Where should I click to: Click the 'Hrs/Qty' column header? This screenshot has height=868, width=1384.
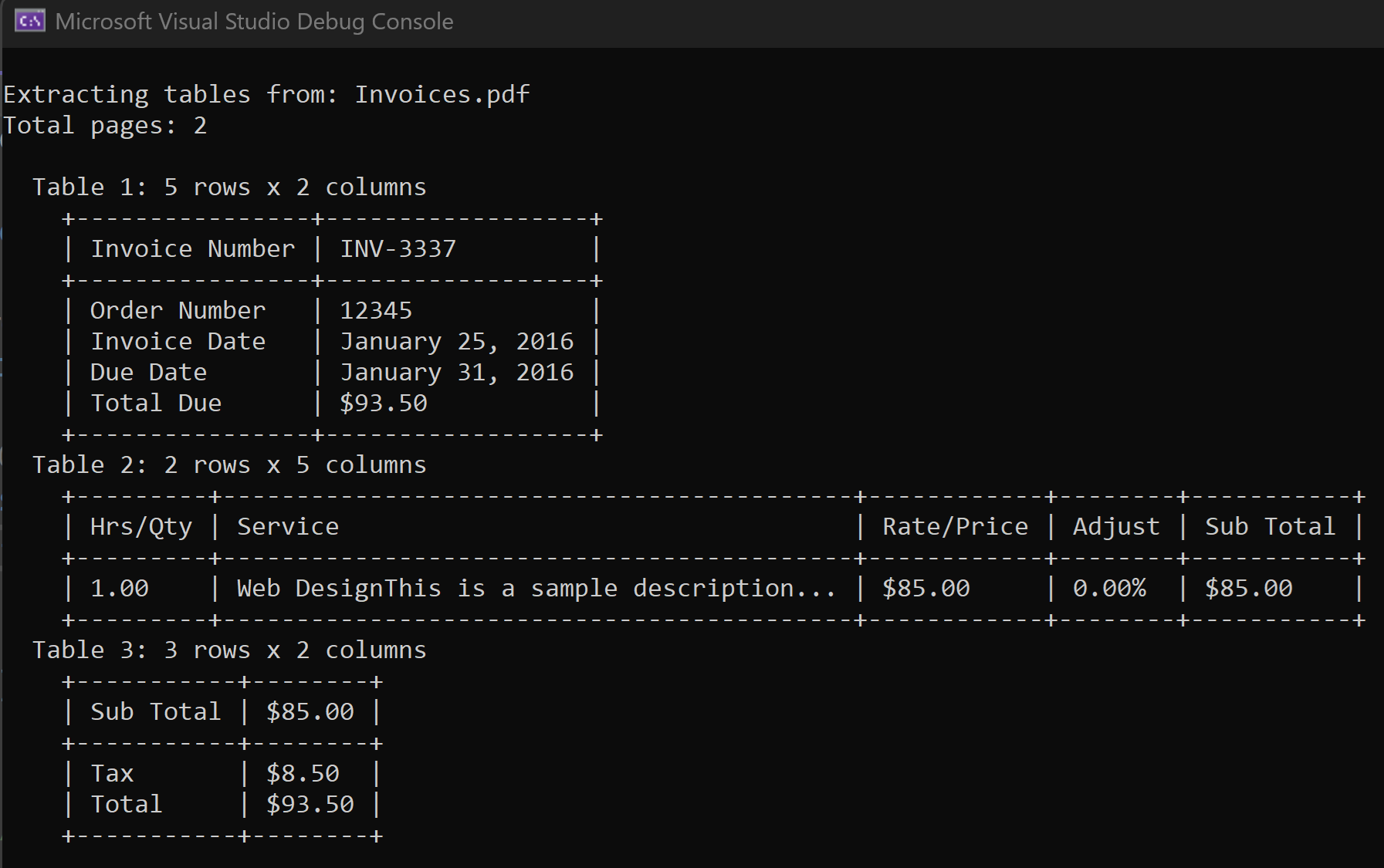point(141,526)
